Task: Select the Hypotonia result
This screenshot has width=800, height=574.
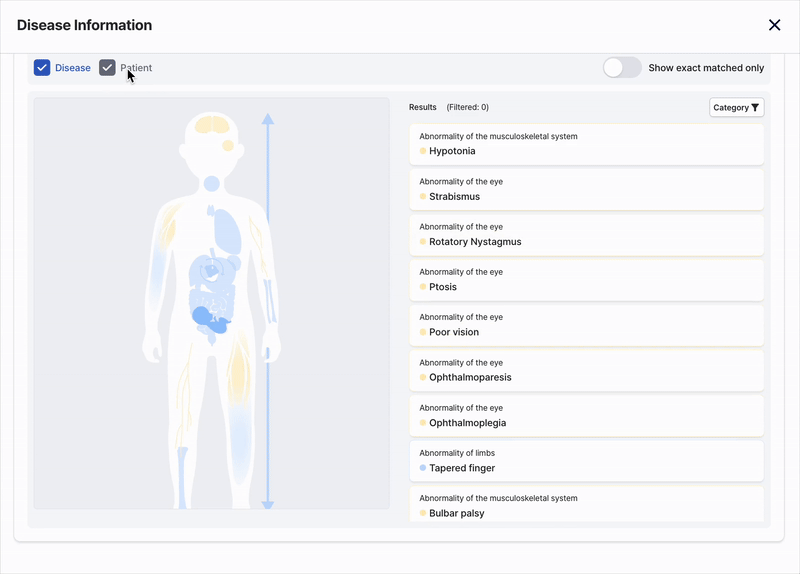Action: 586,144
